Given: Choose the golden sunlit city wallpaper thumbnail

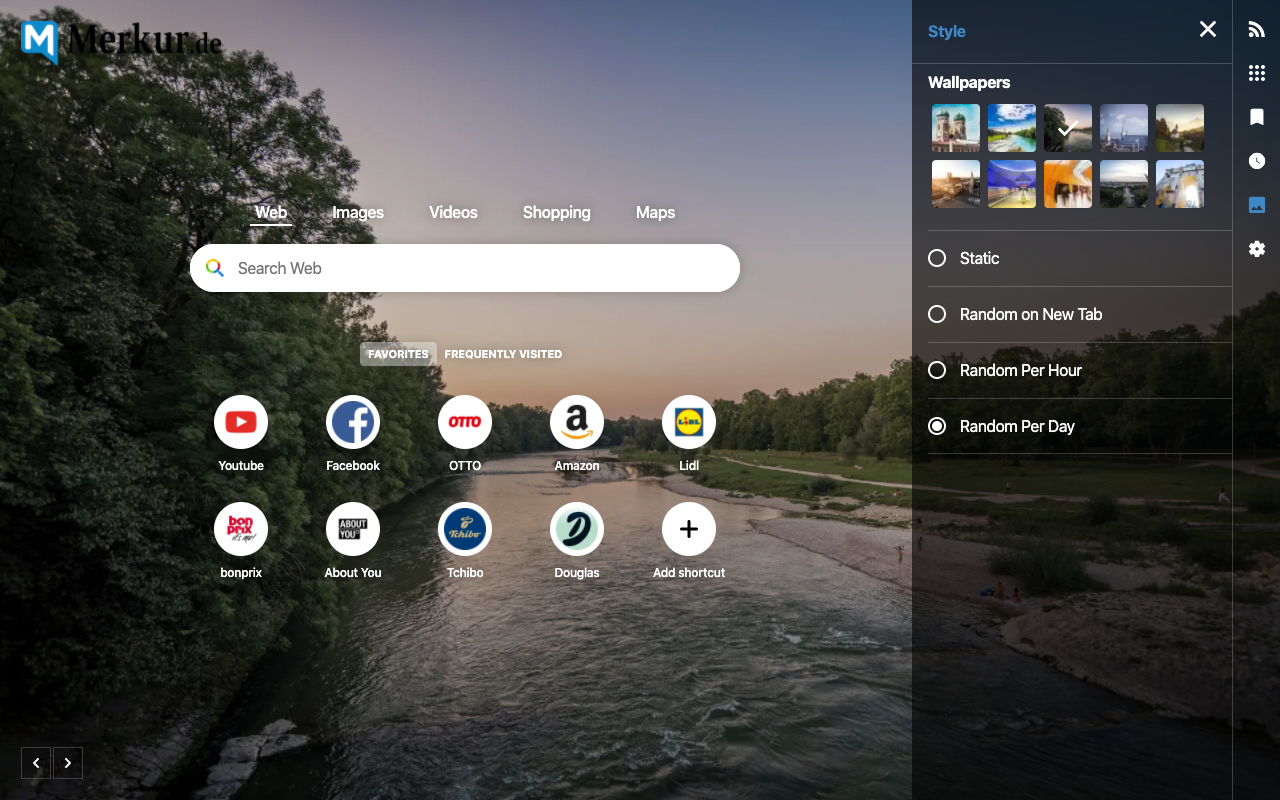Looking at the screenshot, I should (956, 184).
